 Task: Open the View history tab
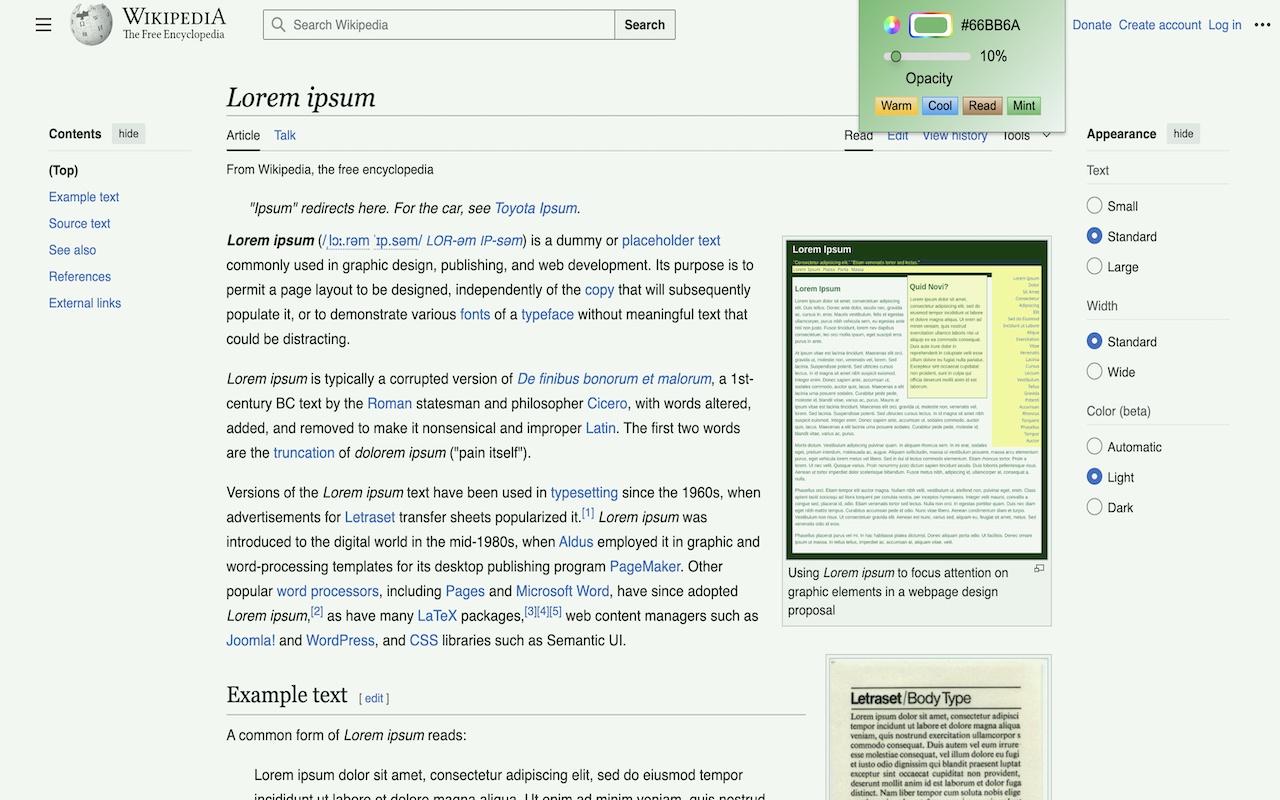[x=955, y=135]
